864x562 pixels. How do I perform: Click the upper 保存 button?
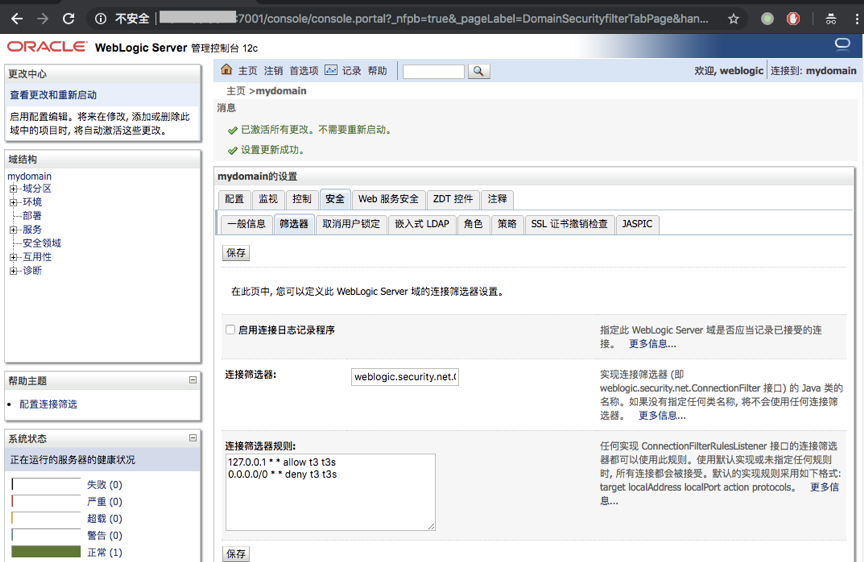click(x=236, y=253)
